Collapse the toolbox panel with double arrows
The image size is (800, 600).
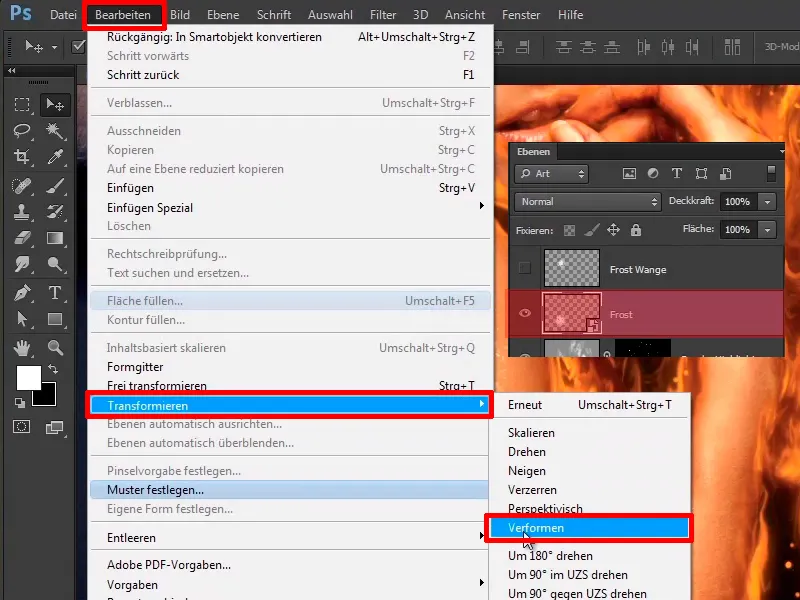[x=12, y=71]
